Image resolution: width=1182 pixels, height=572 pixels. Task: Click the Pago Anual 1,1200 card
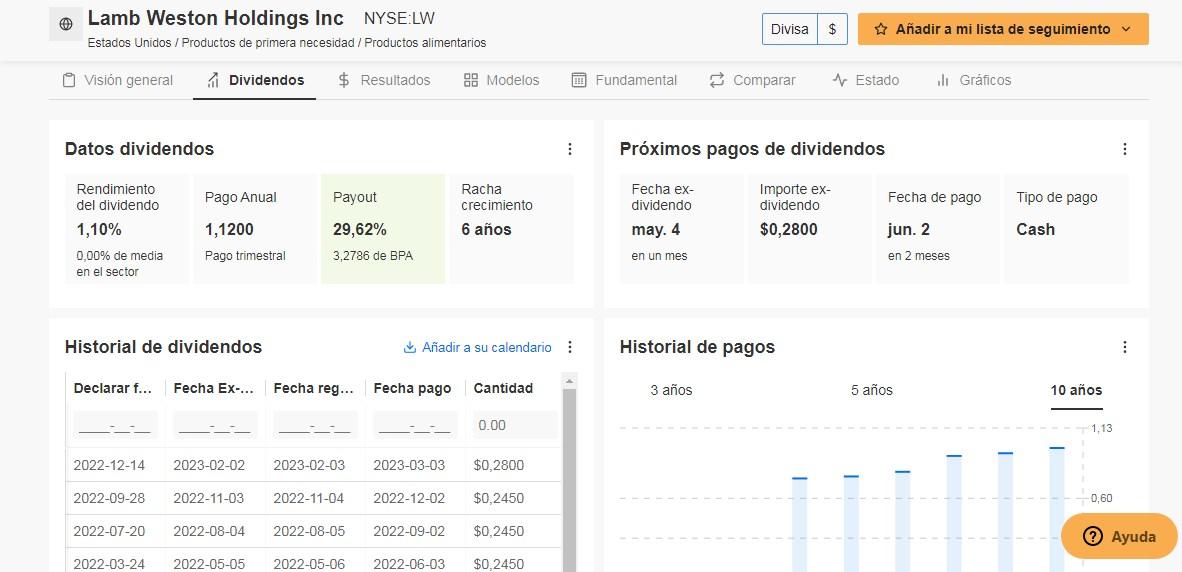(255, 229)
